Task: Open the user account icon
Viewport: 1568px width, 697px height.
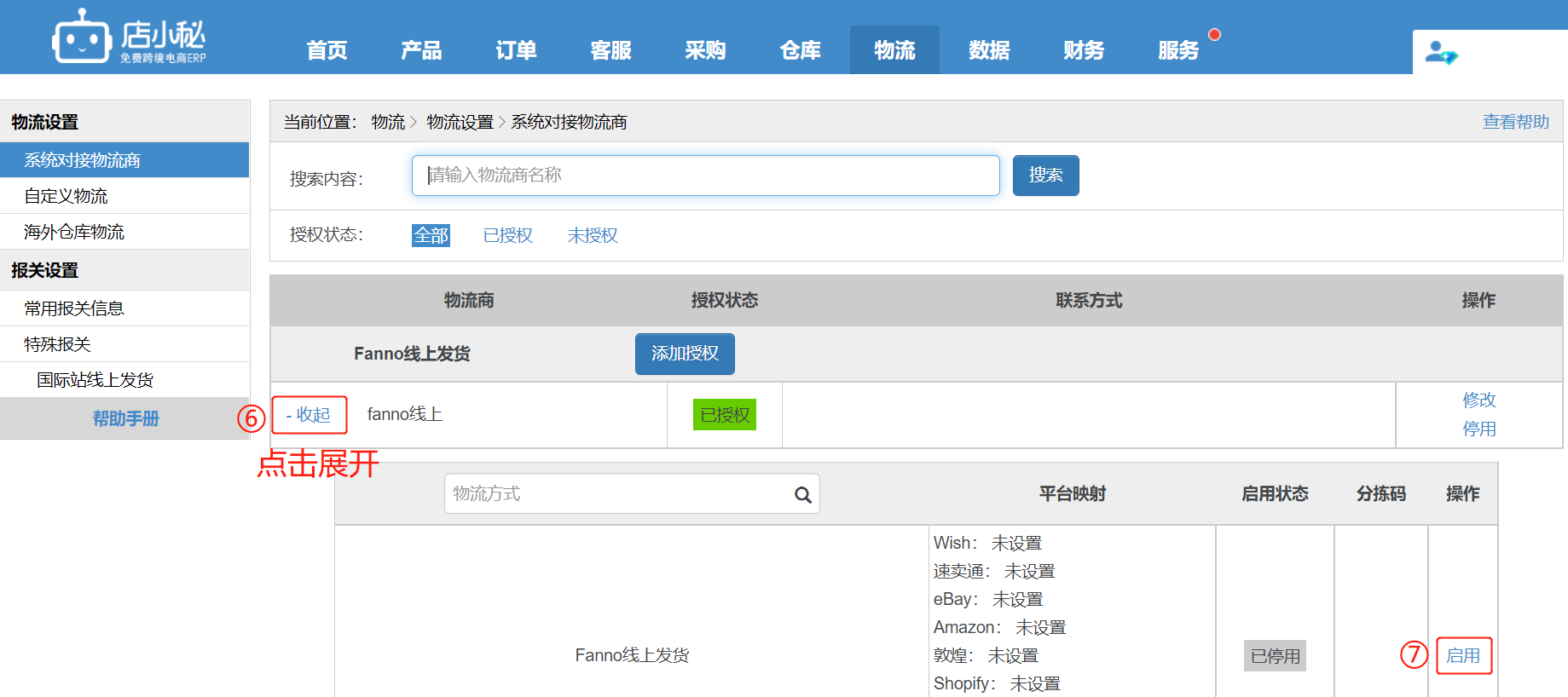Action: [1441, 53]
